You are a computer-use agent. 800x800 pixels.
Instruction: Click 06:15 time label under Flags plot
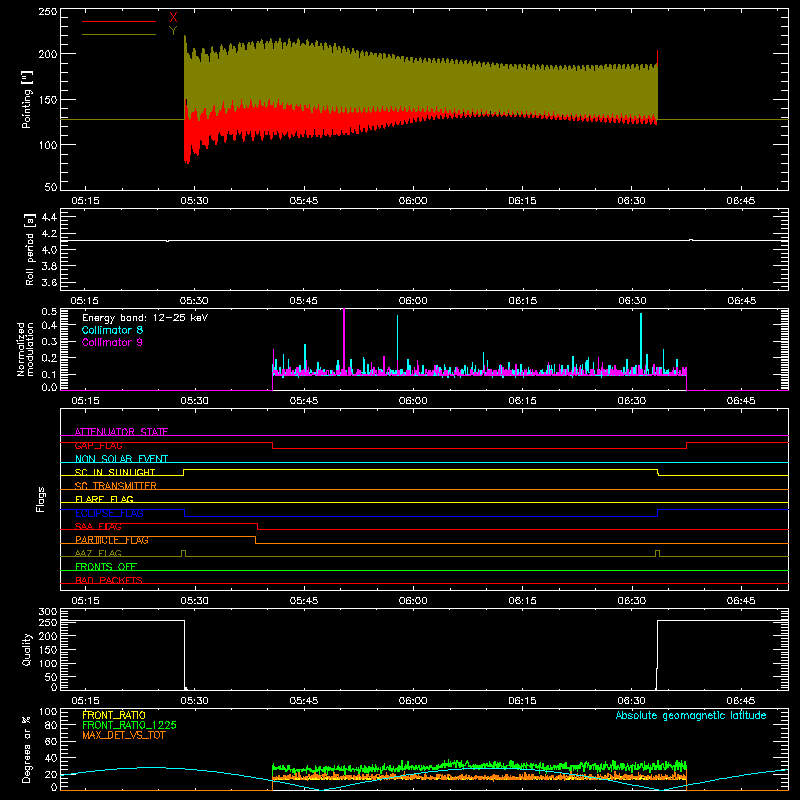(522, 601)
